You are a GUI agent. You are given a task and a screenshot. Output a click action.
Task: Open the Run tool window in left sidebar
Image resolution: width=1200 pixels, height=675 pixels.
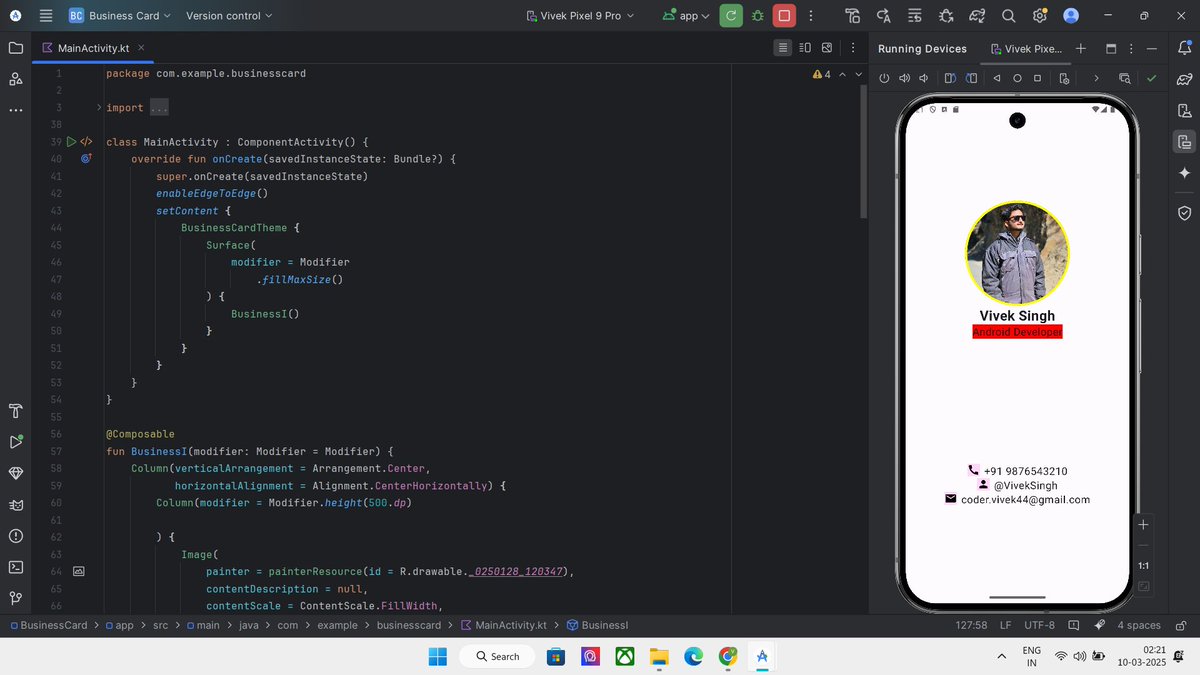pyautogui.click(x=15, y=442)
